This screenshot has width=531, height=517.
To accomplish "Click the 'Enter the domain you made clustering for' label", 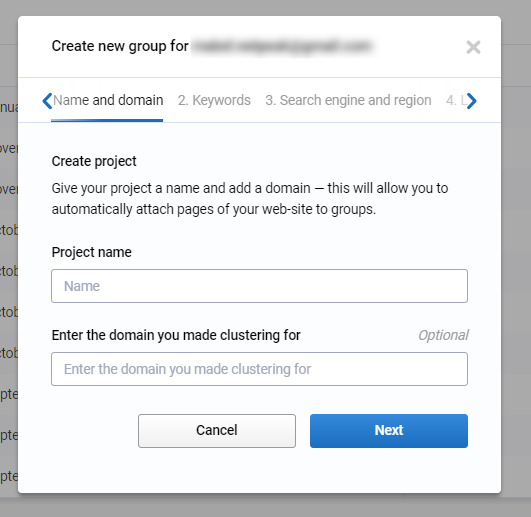I will pyautogui.click(x=176, y=335).
